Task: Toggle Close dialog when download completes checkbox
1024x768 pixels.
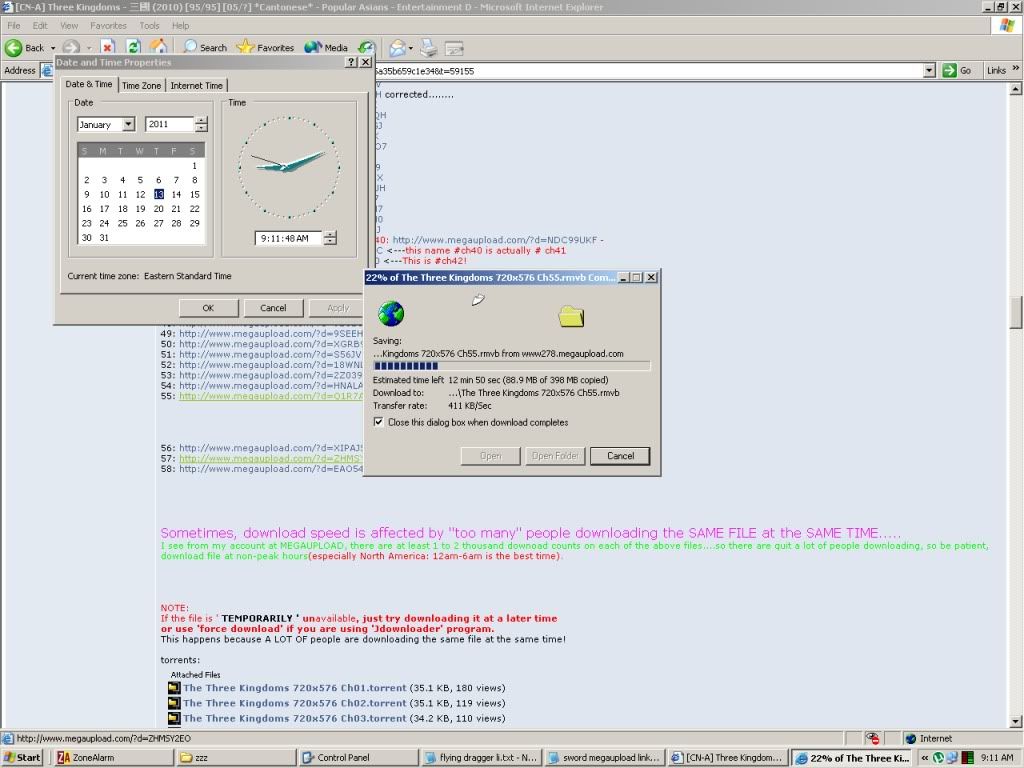Action: [378, 422]
